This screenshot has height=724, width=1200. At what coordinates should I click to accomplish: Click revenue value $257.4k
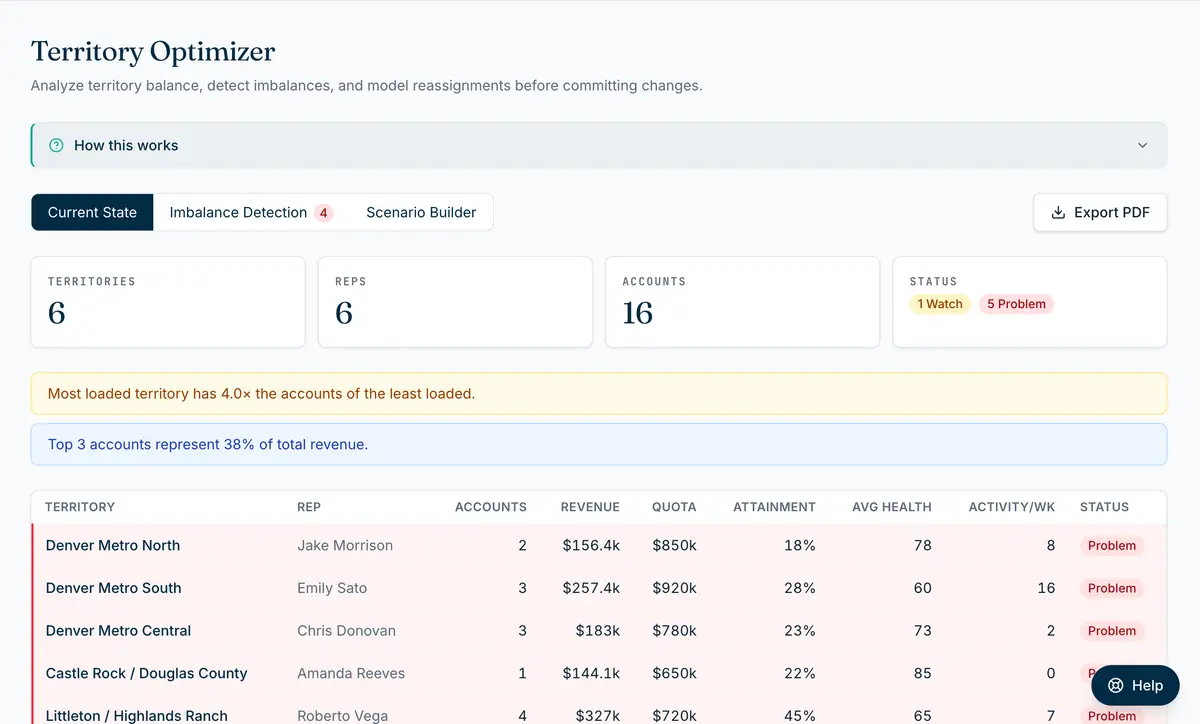591,588
